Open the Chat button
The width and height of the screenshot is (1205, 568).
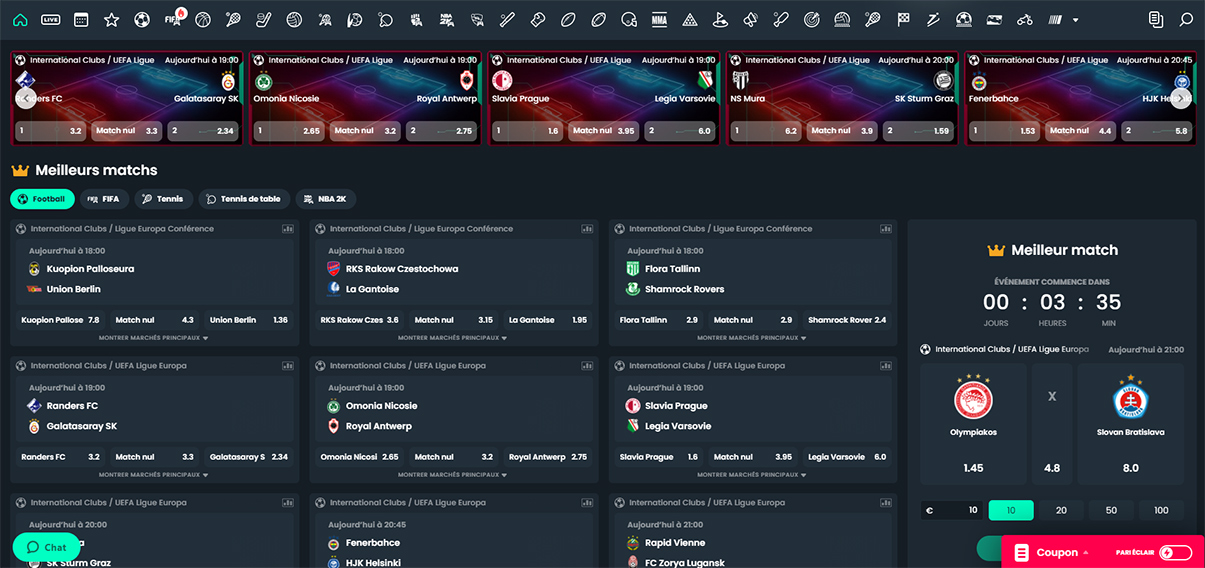click(47, 547)
